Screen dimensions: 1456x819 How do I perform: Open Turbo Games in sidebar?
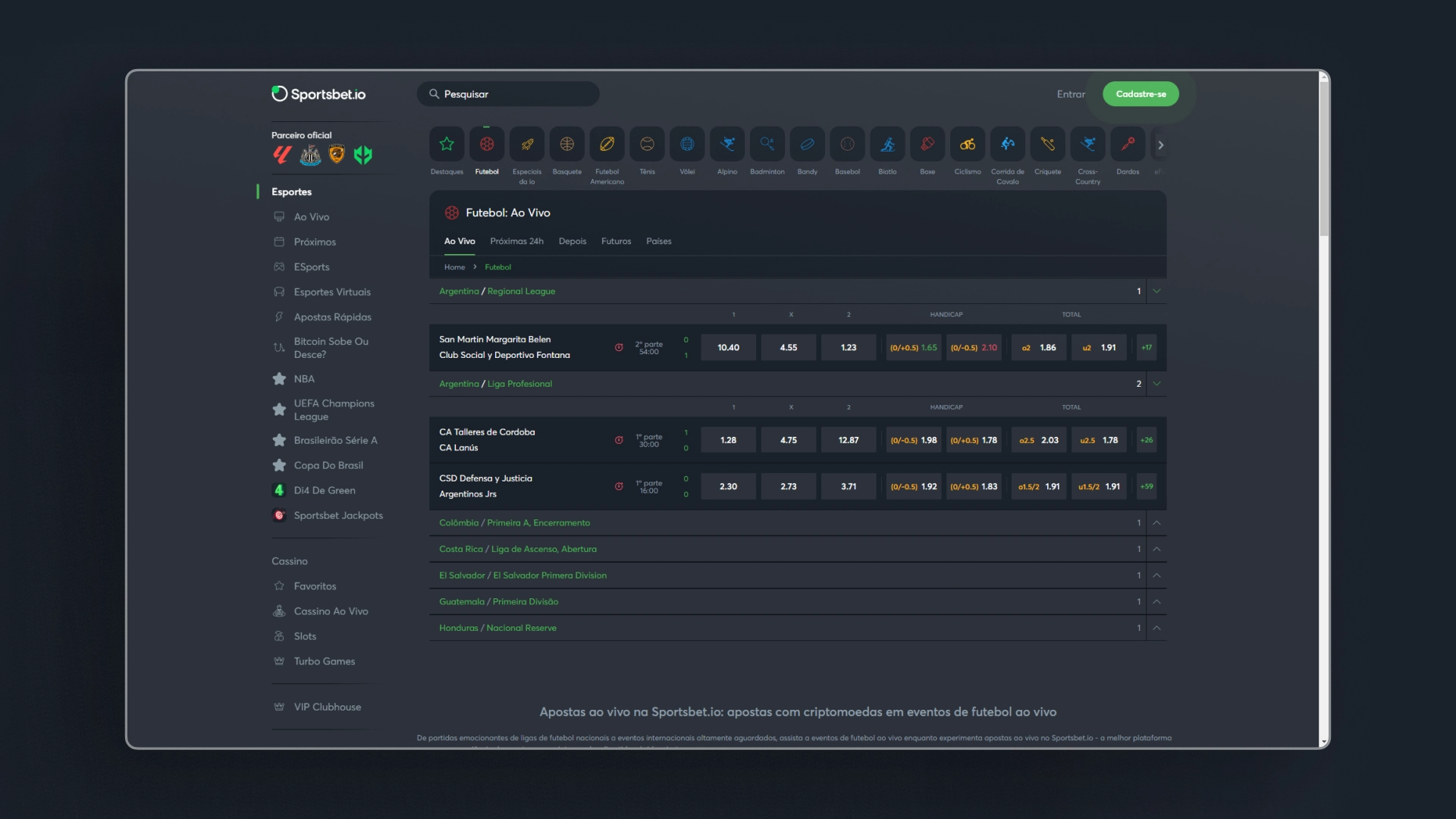click(x=324, y=661)
